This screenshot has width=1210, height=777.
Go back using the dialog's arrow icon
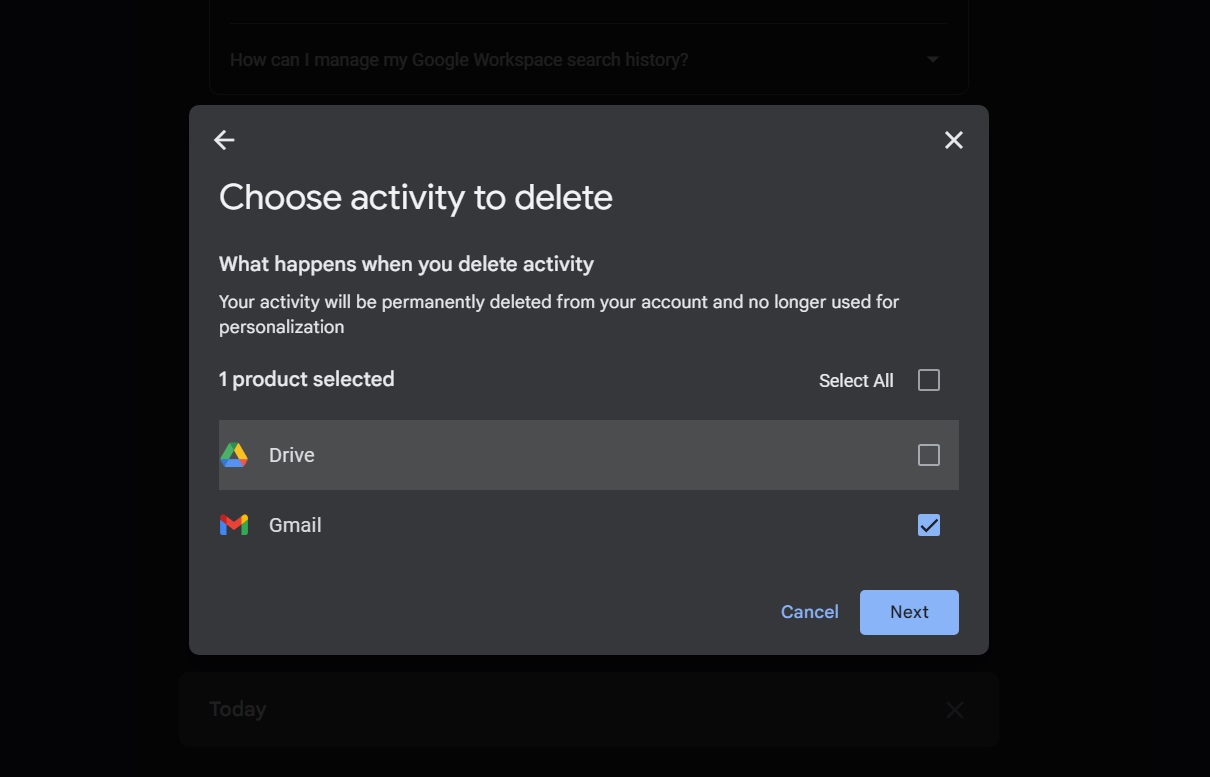[x=224, y=140]
